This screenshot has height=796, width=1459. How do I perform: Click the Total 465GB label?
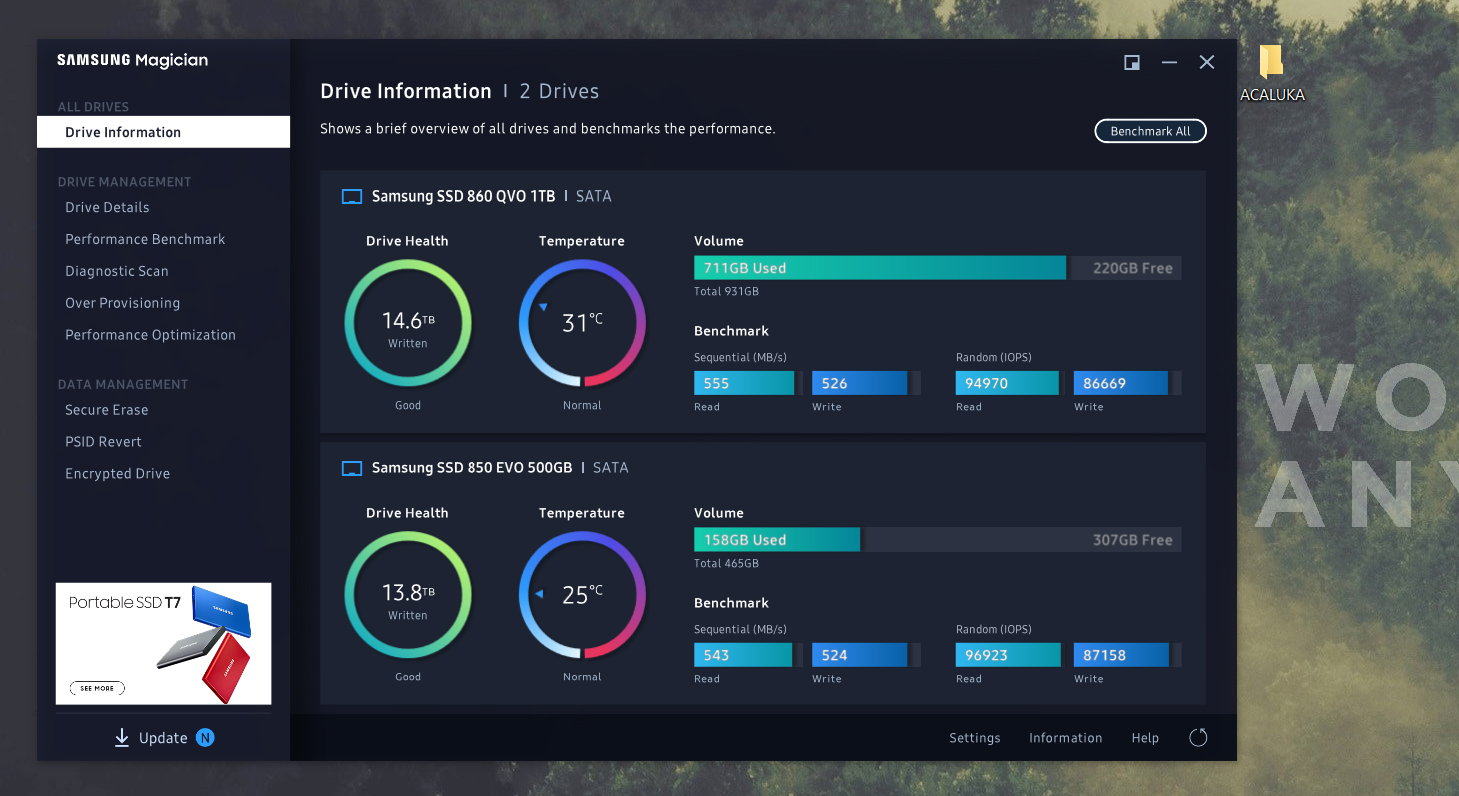[726, 564]
